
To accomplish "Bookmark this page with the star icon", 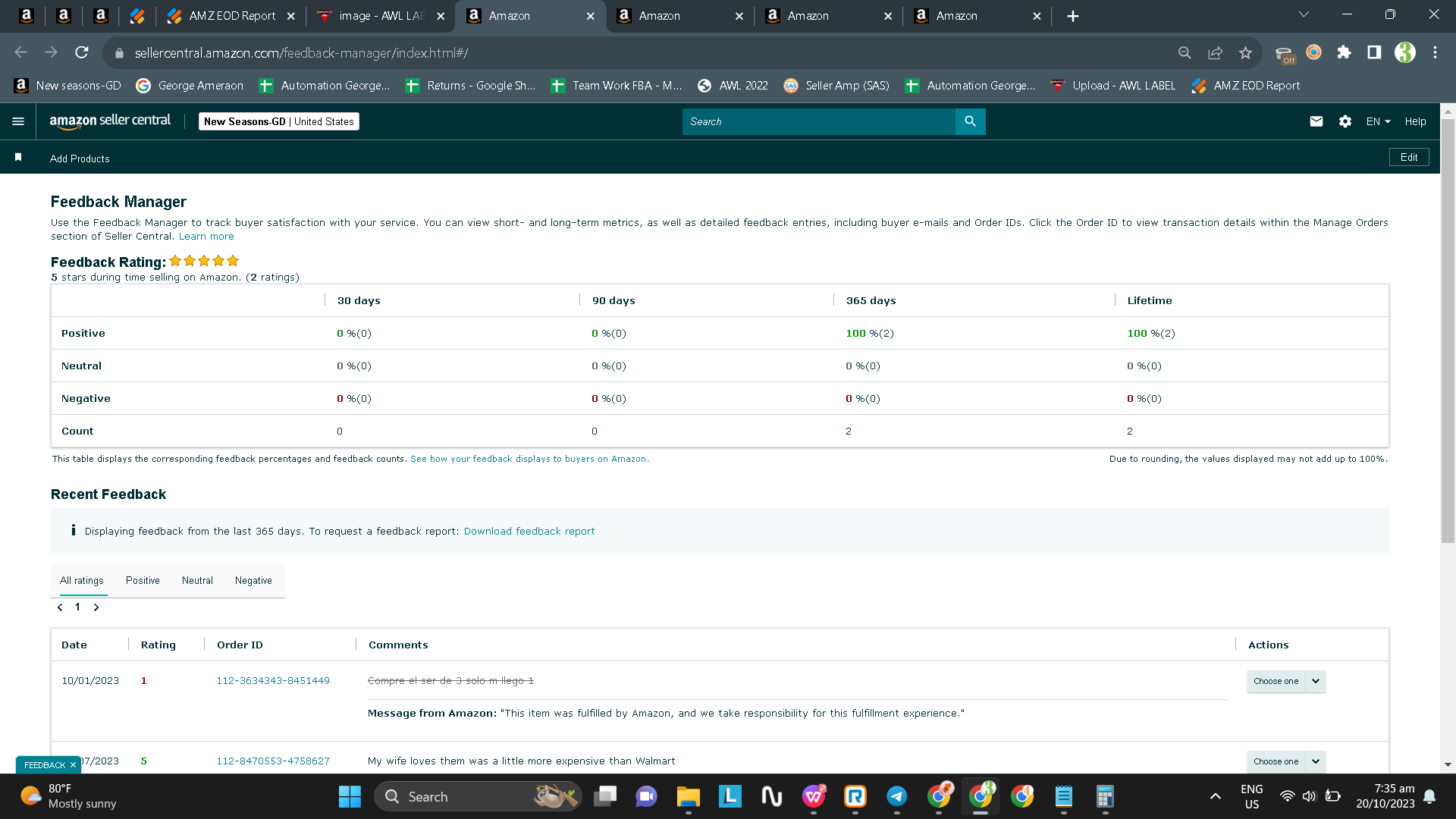I will click(1245, 52).
